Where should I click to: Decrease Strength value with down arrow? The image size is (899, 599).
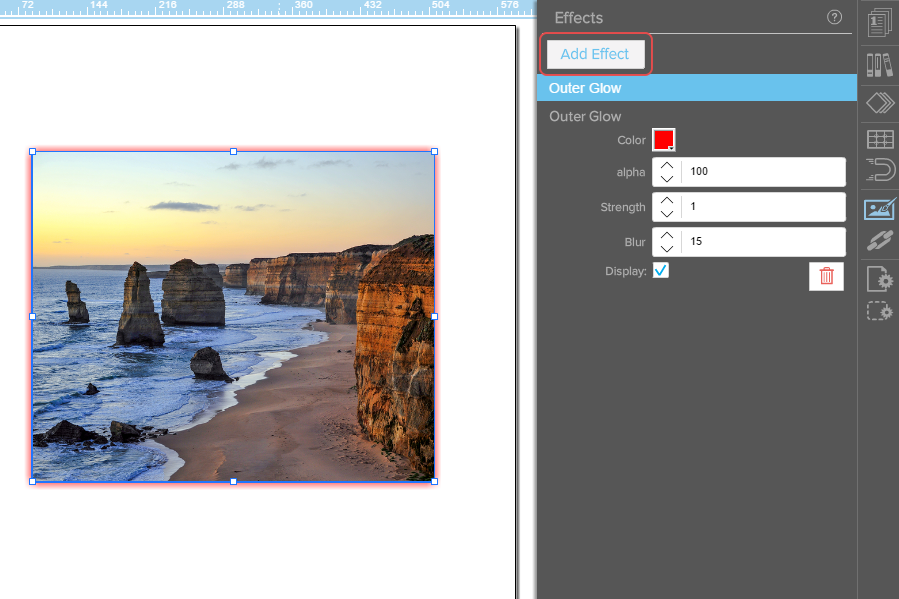coord(667,214)
